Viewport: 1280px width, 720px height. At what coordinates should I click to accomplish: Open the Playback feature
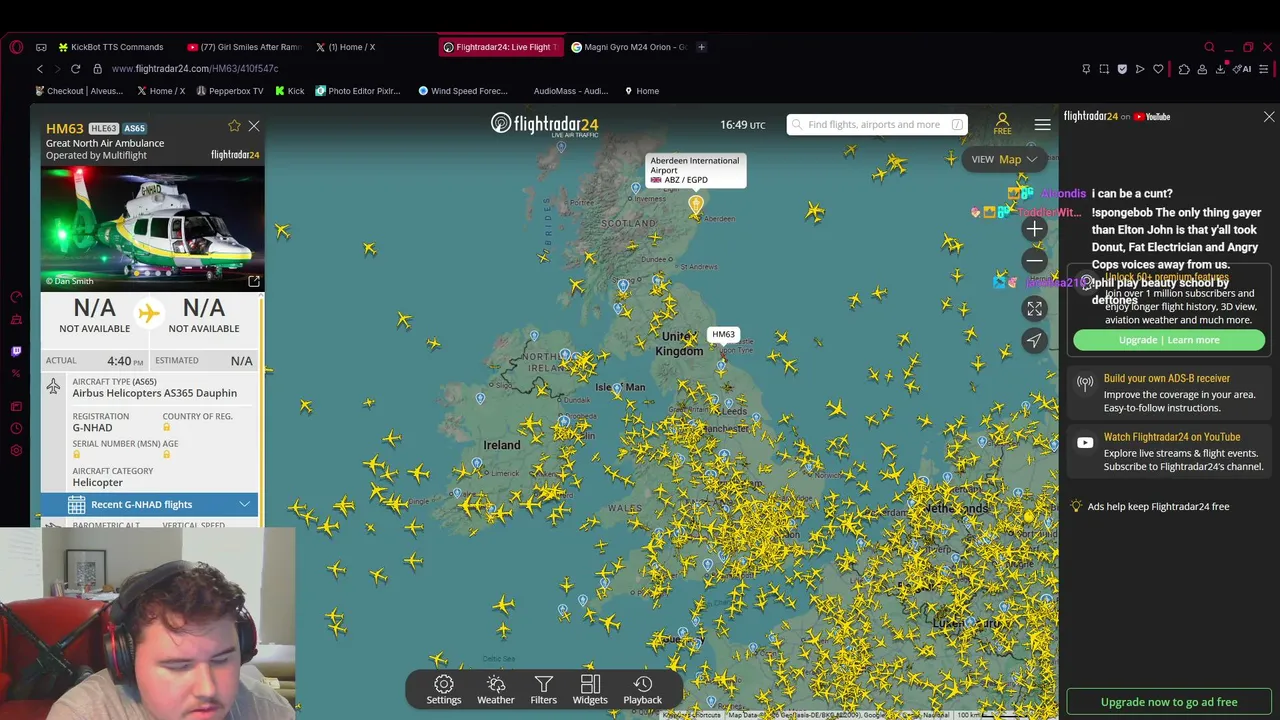643,690
